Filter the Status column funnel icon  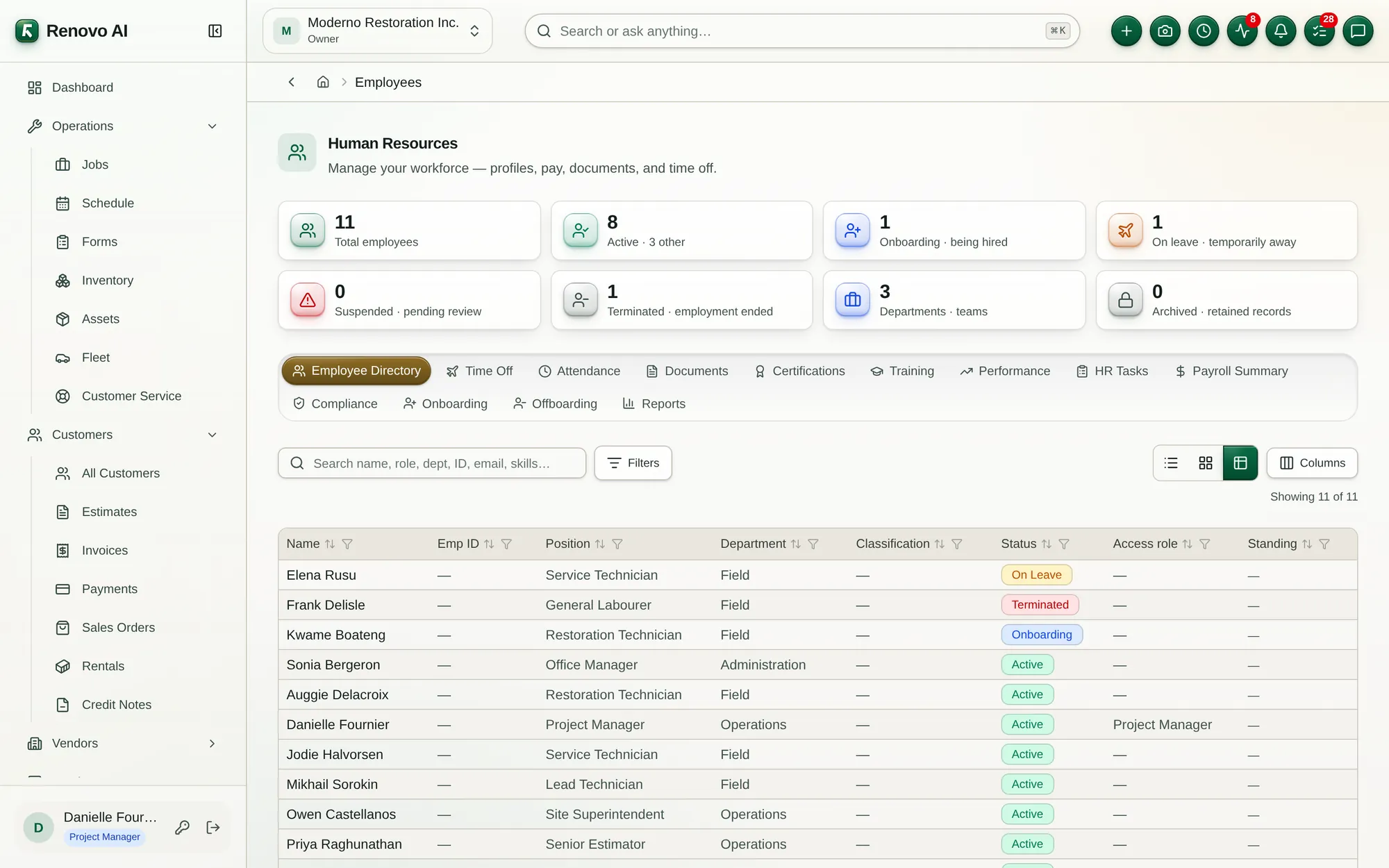click(x=1064, y=544)
